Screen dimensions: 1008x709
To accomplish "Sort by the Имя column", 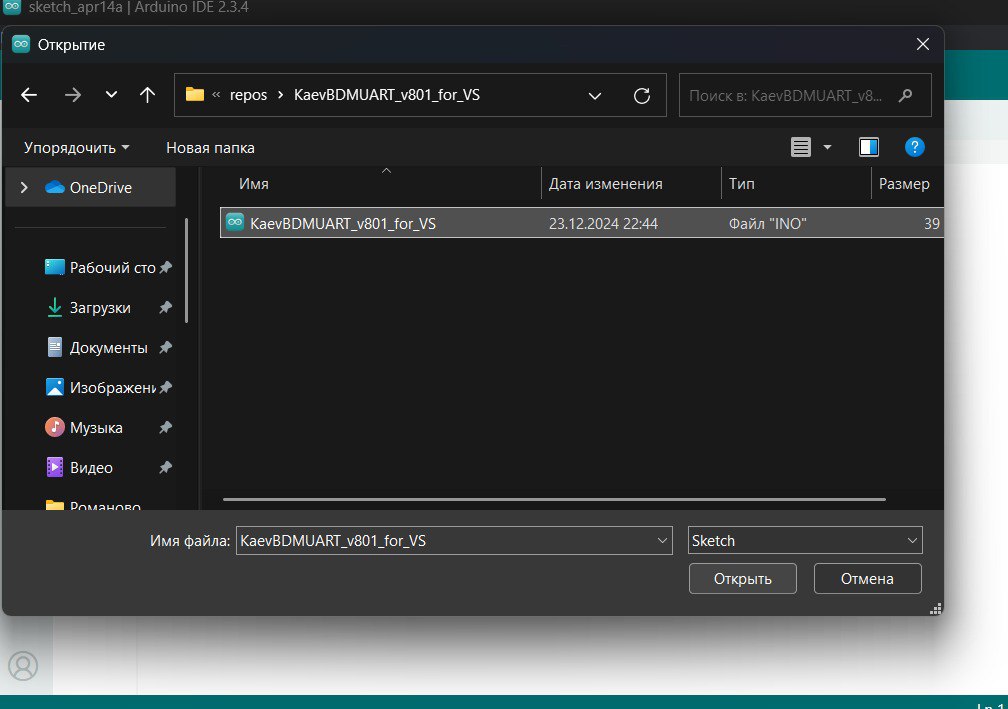I will pos(254,184).
